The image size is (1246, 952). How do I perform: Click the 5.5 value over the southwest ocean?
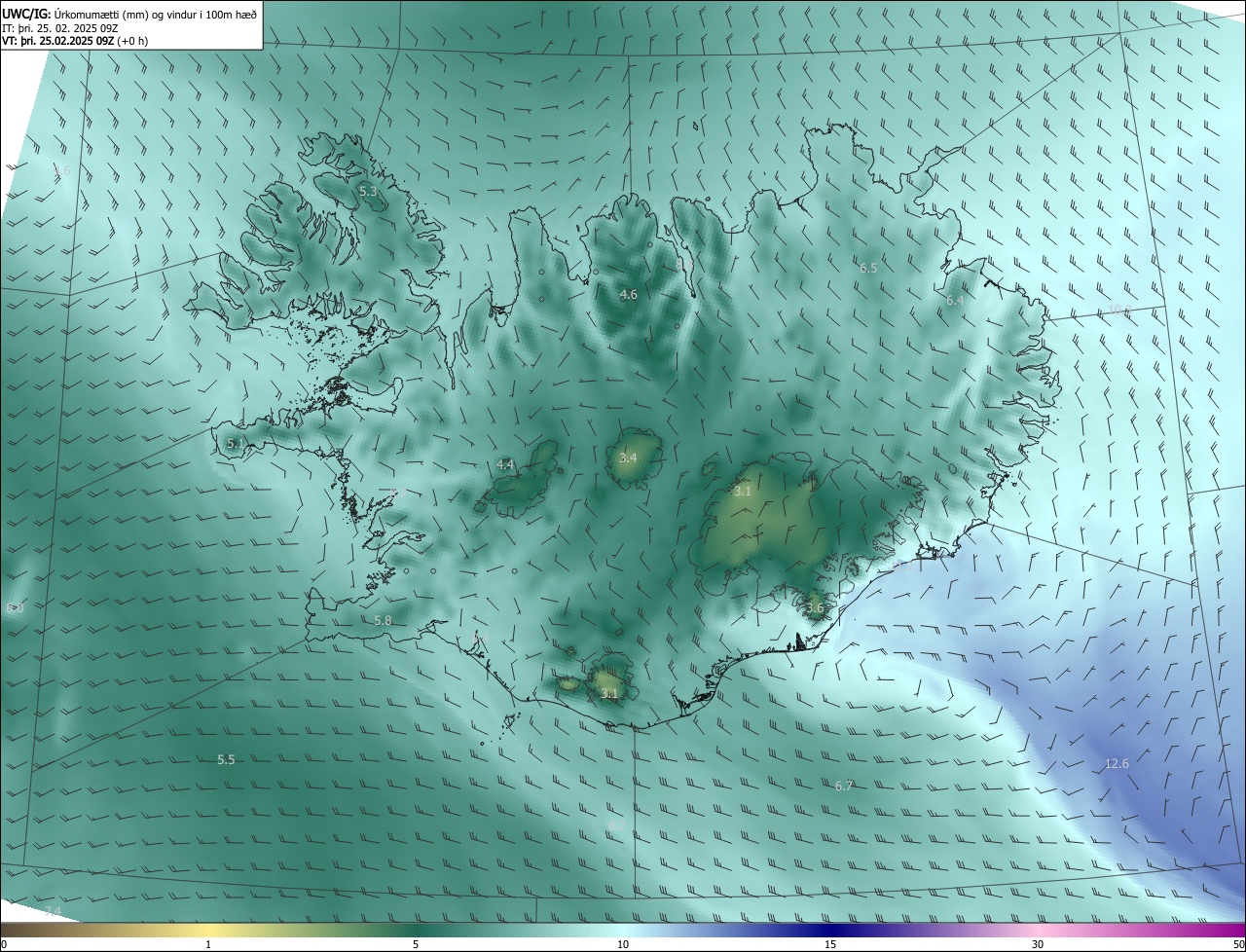[x=226, y=759]
